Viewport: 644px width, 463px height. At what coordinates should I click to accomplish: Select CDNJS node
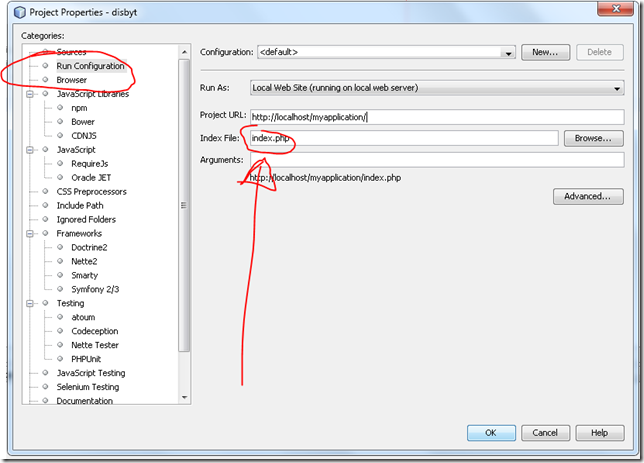pyautogui.click(x=84, y=136)
